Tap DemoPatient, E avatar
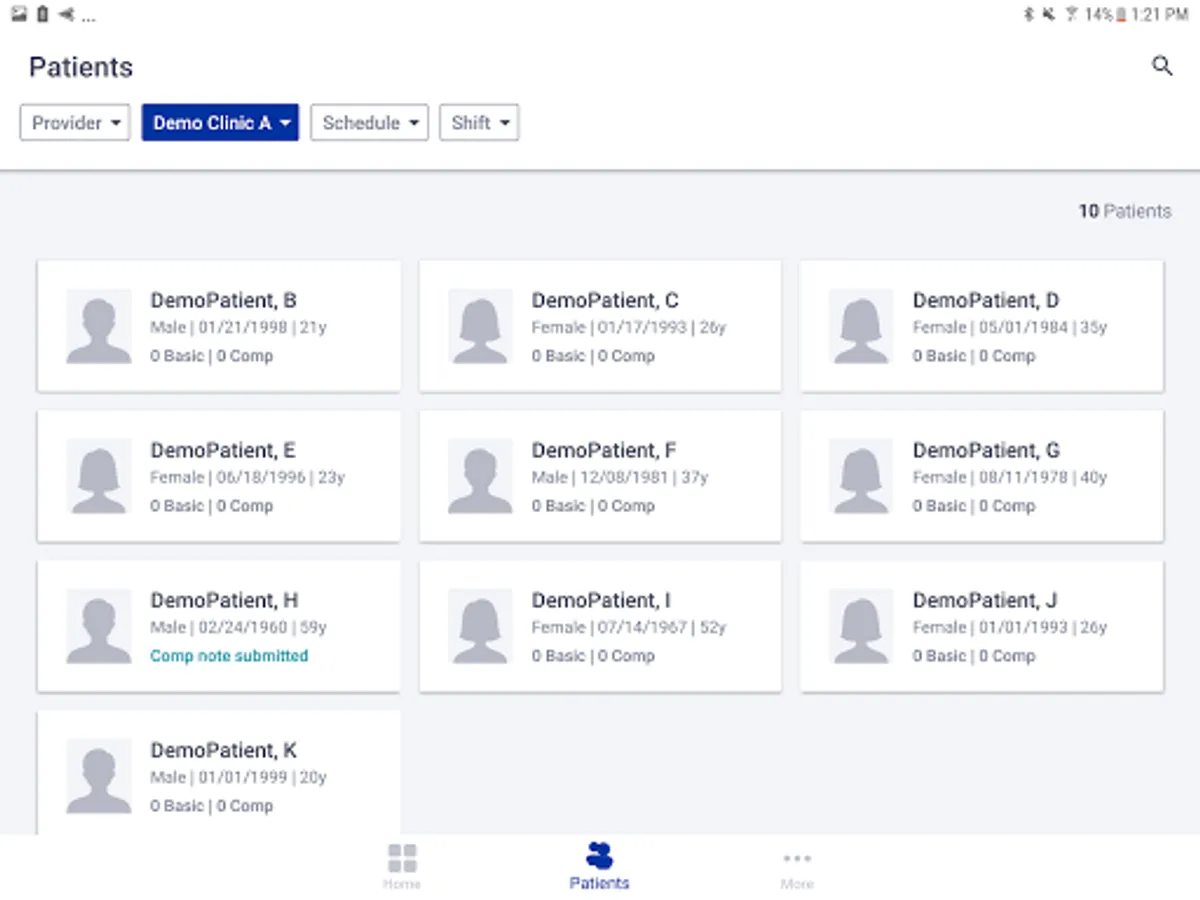The width and height of the screenshot is (1200, 900). 99,476
